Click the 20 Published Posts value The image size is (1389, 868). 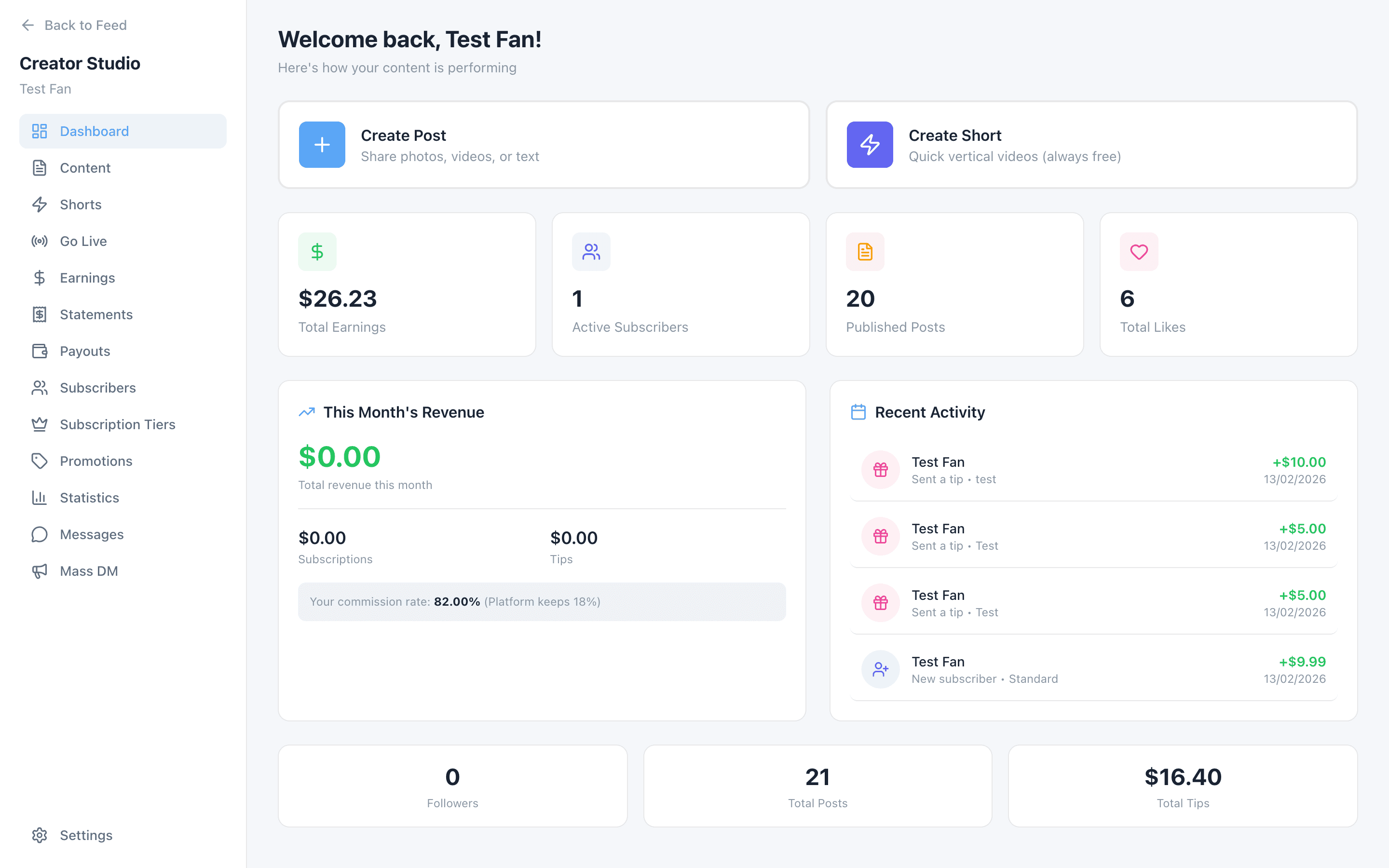point(860,298)
